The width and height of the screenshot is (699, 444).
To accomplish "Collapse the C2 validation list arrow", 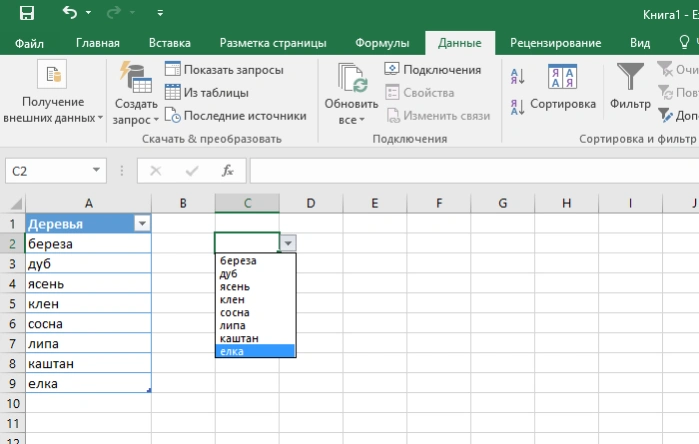I will pos(288,243).
